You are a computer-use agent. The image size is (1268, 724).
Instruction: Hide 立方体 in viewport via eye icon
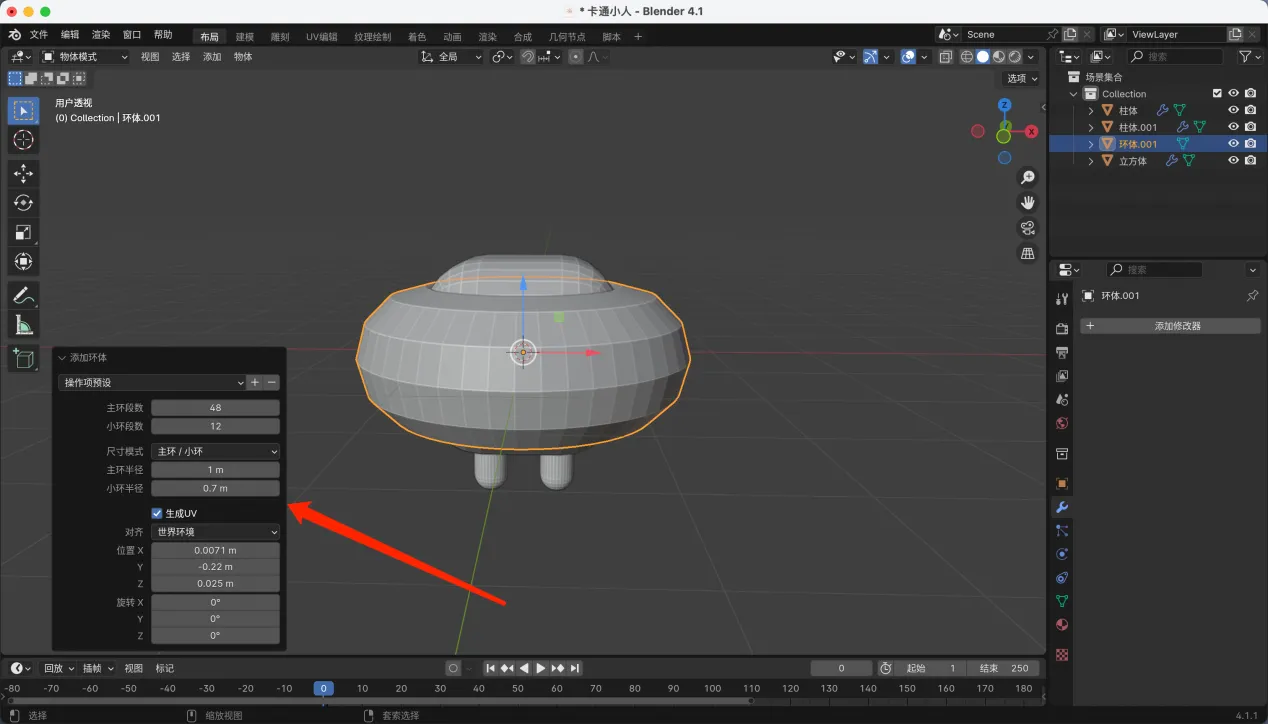tap(1233, 160)
